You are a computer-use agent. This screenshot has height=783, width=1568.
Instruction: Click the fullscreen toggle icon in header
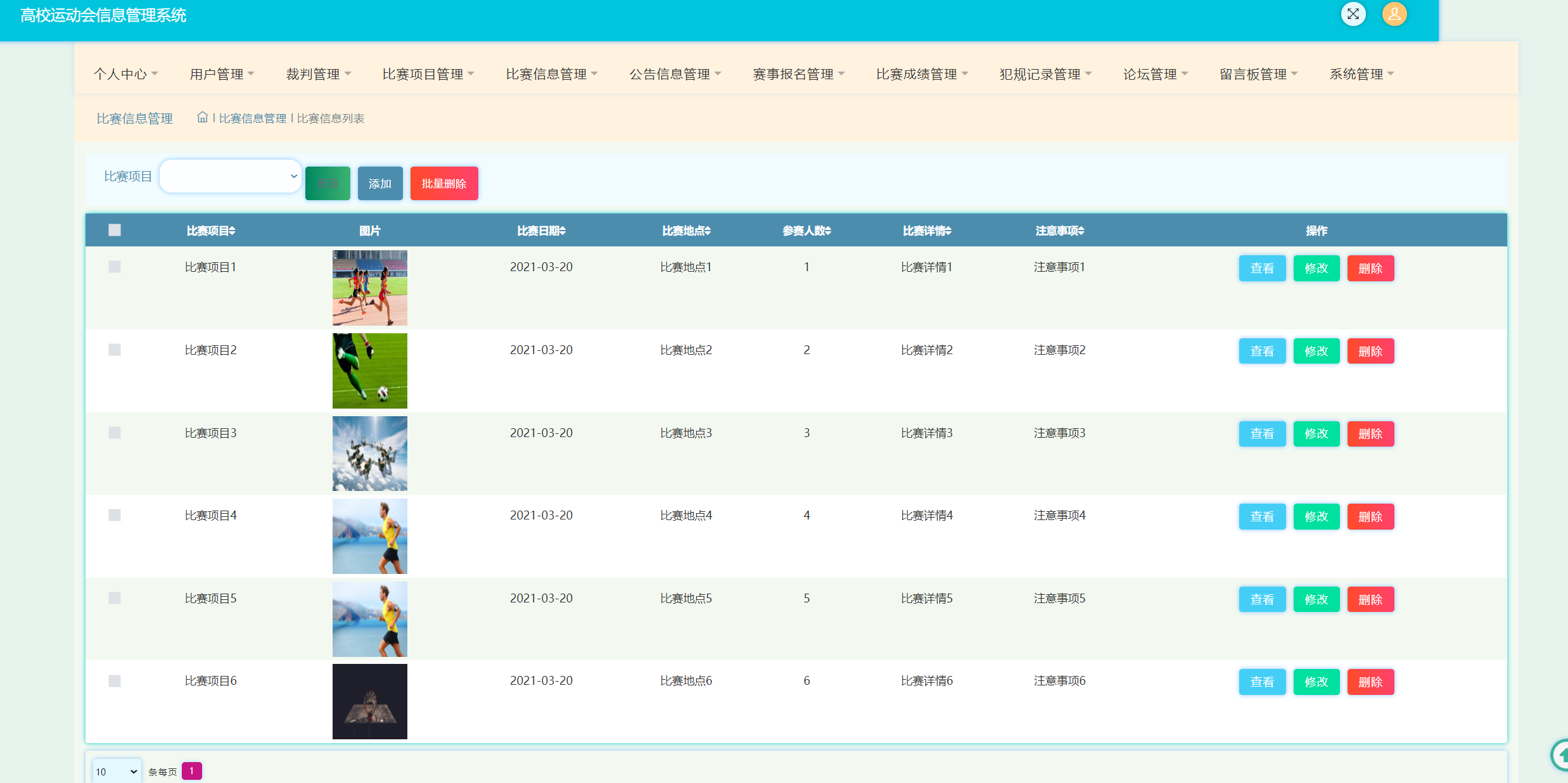1353,14
